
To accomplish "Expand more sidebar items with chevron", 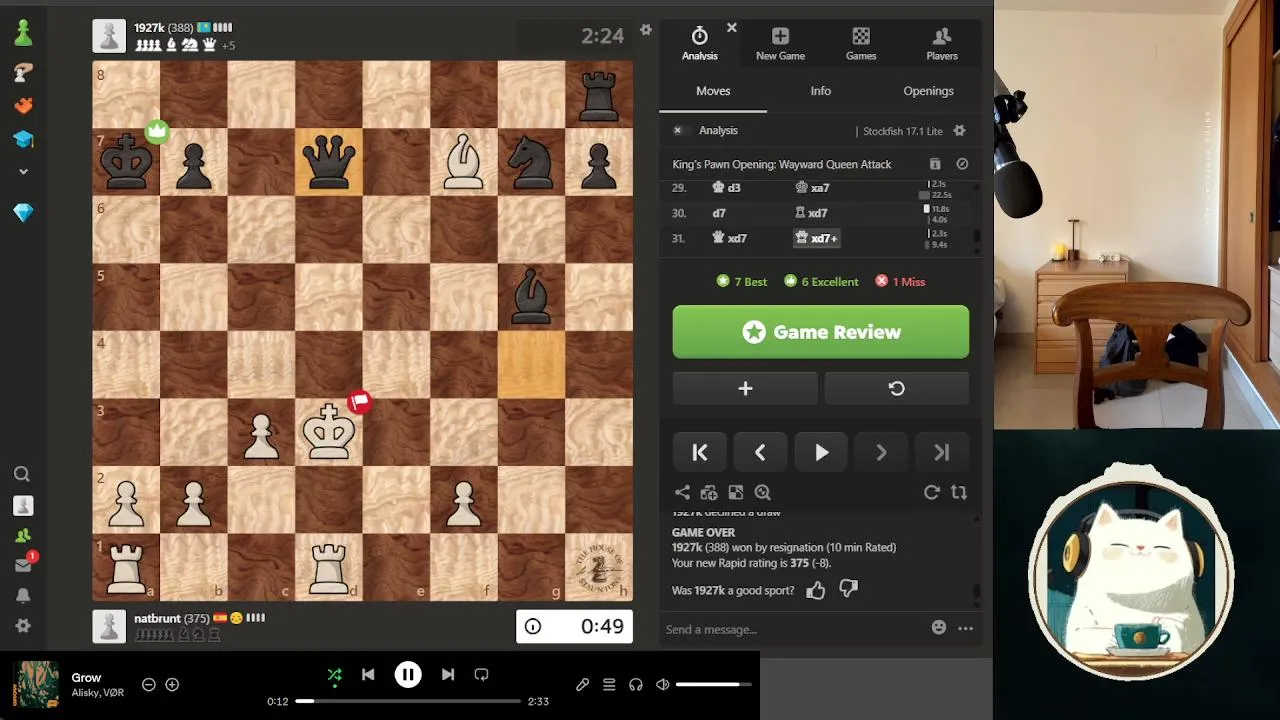I will (23, 172).
